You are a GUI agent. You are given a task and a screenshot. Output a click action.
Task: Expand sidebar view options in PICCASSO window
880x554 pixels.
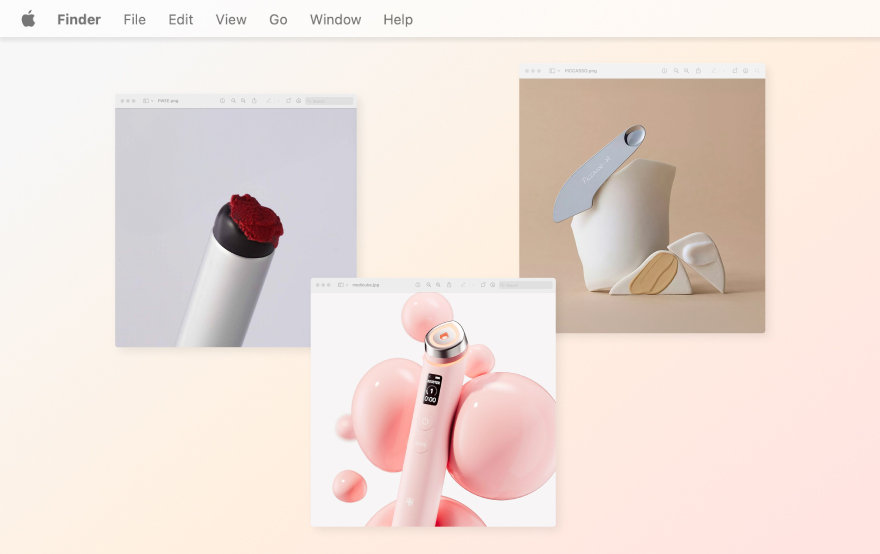(x=559, y=71)
